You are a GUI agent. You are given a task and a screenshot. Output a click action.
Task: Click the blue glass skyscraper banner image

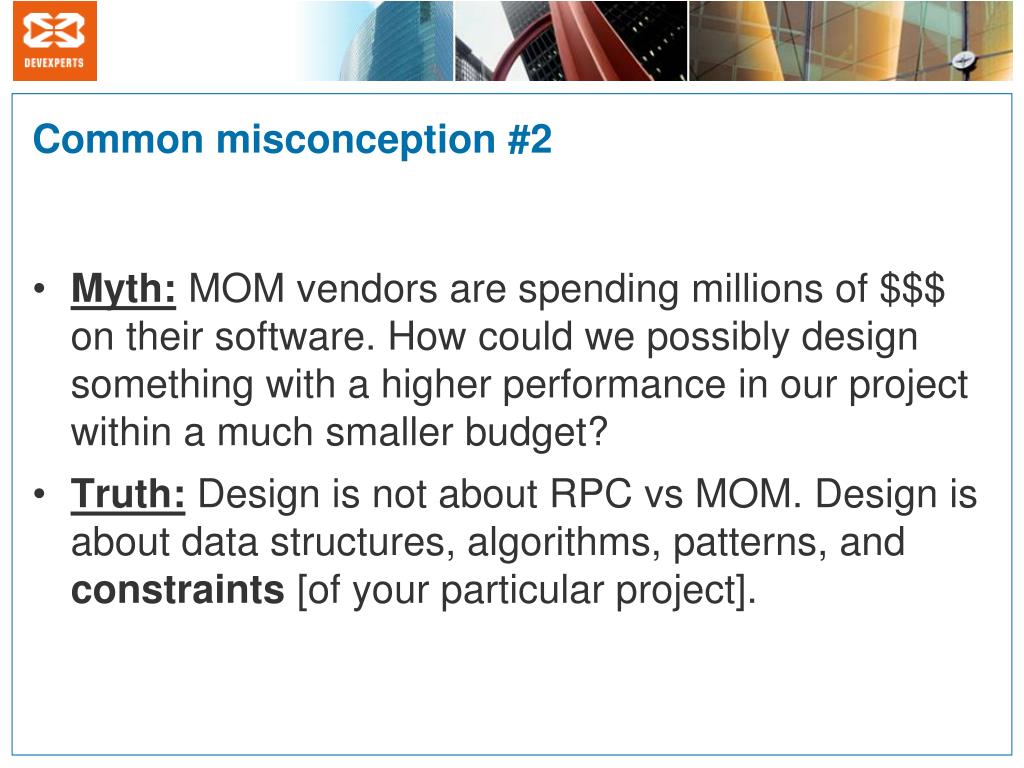click(374, 40)
